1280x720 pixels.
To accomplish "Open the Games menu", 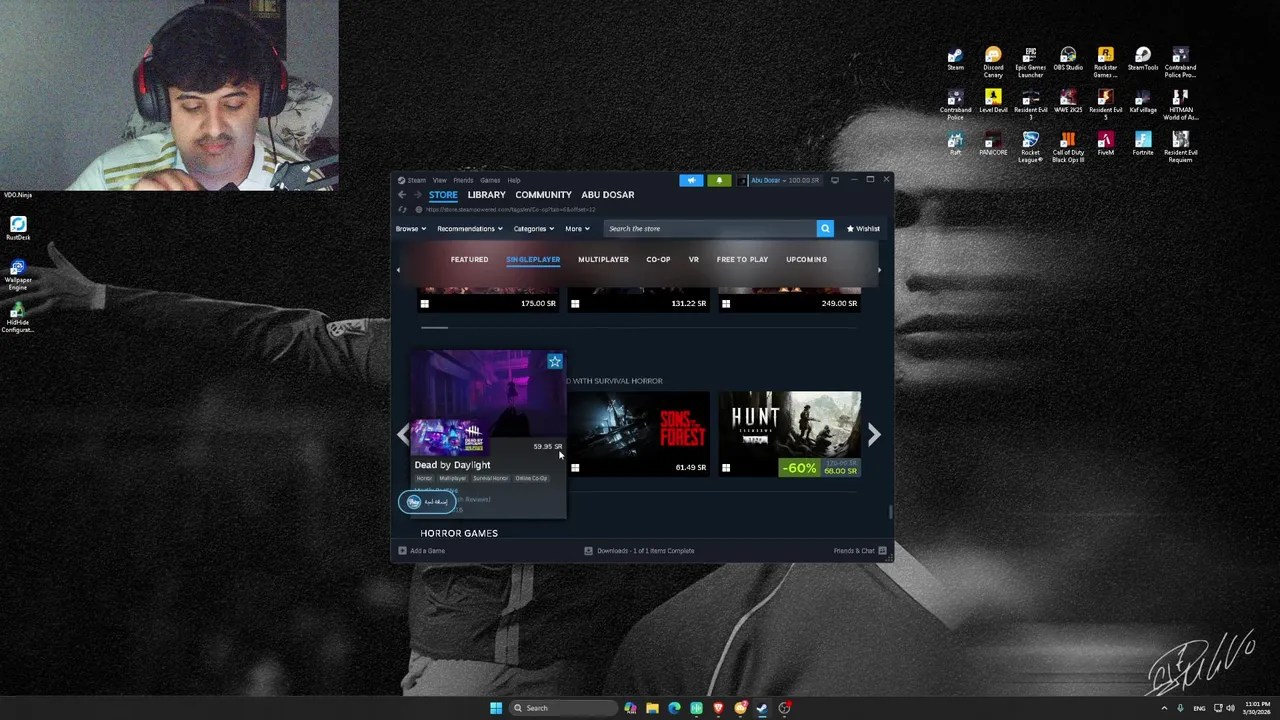I will pos(490,181).
